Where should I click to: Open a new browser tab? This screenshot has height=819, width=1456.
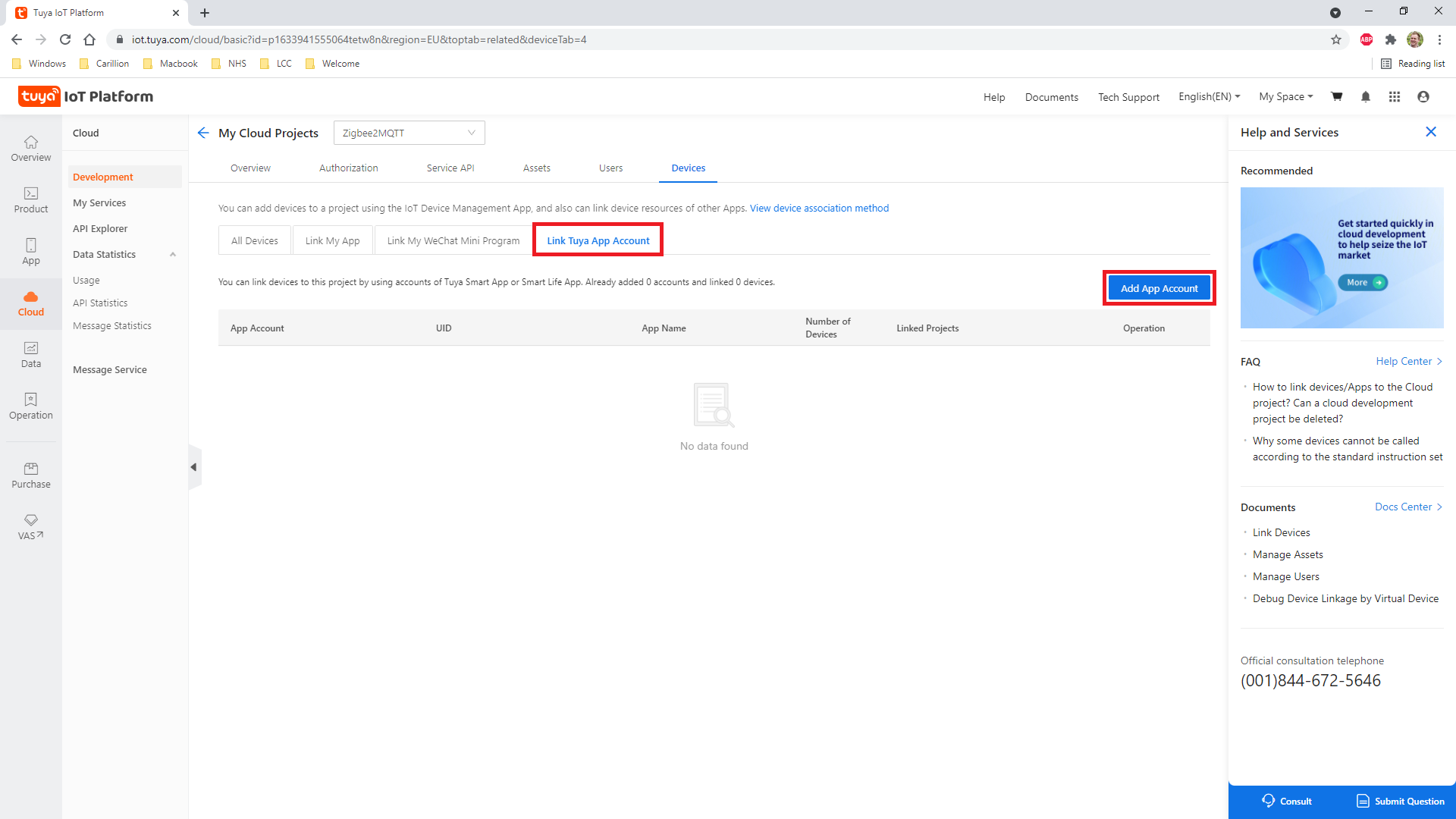coord(205,13)
